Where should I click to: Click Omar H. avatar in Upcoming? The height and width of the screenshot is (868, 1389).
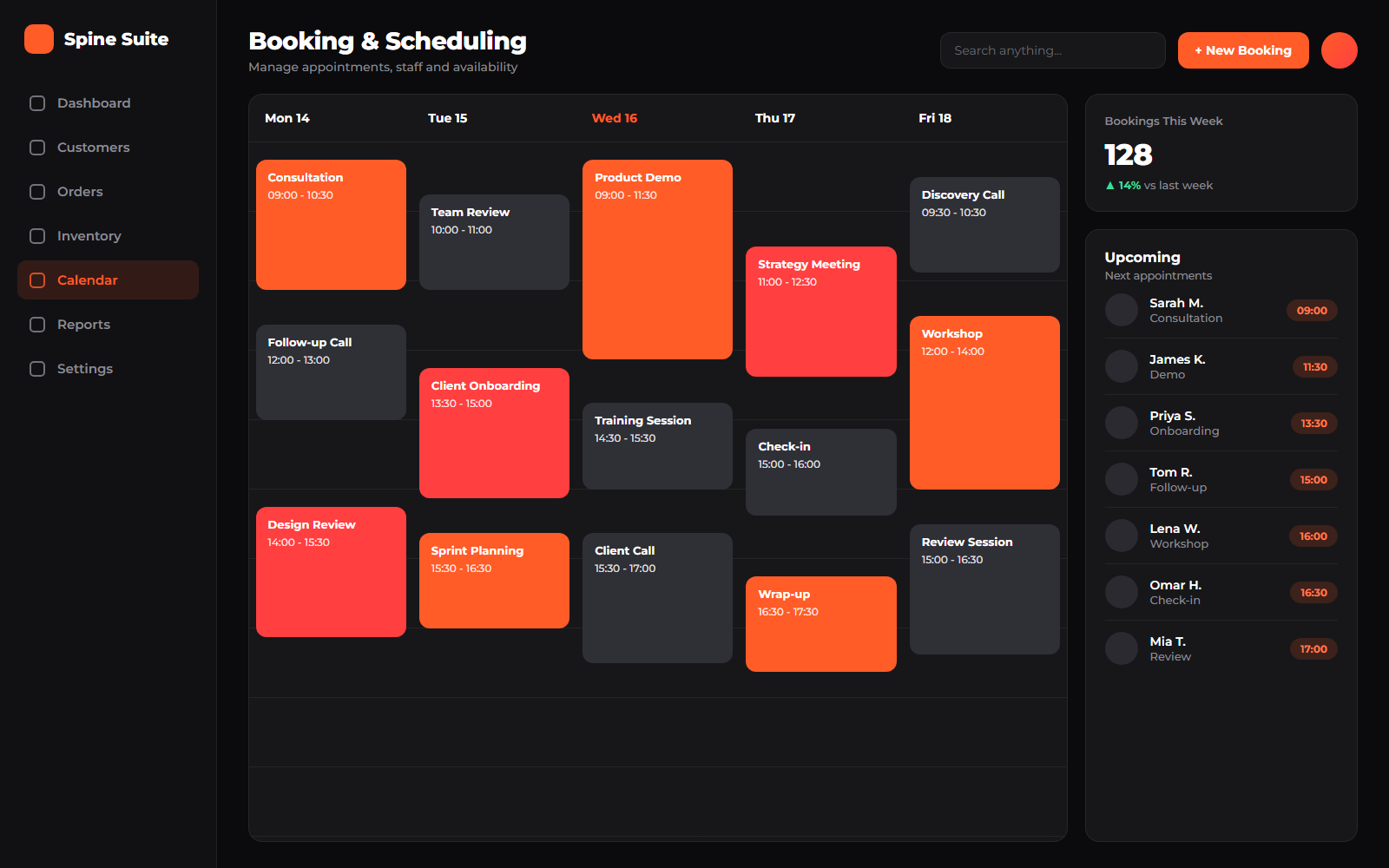coord(1122,592)
